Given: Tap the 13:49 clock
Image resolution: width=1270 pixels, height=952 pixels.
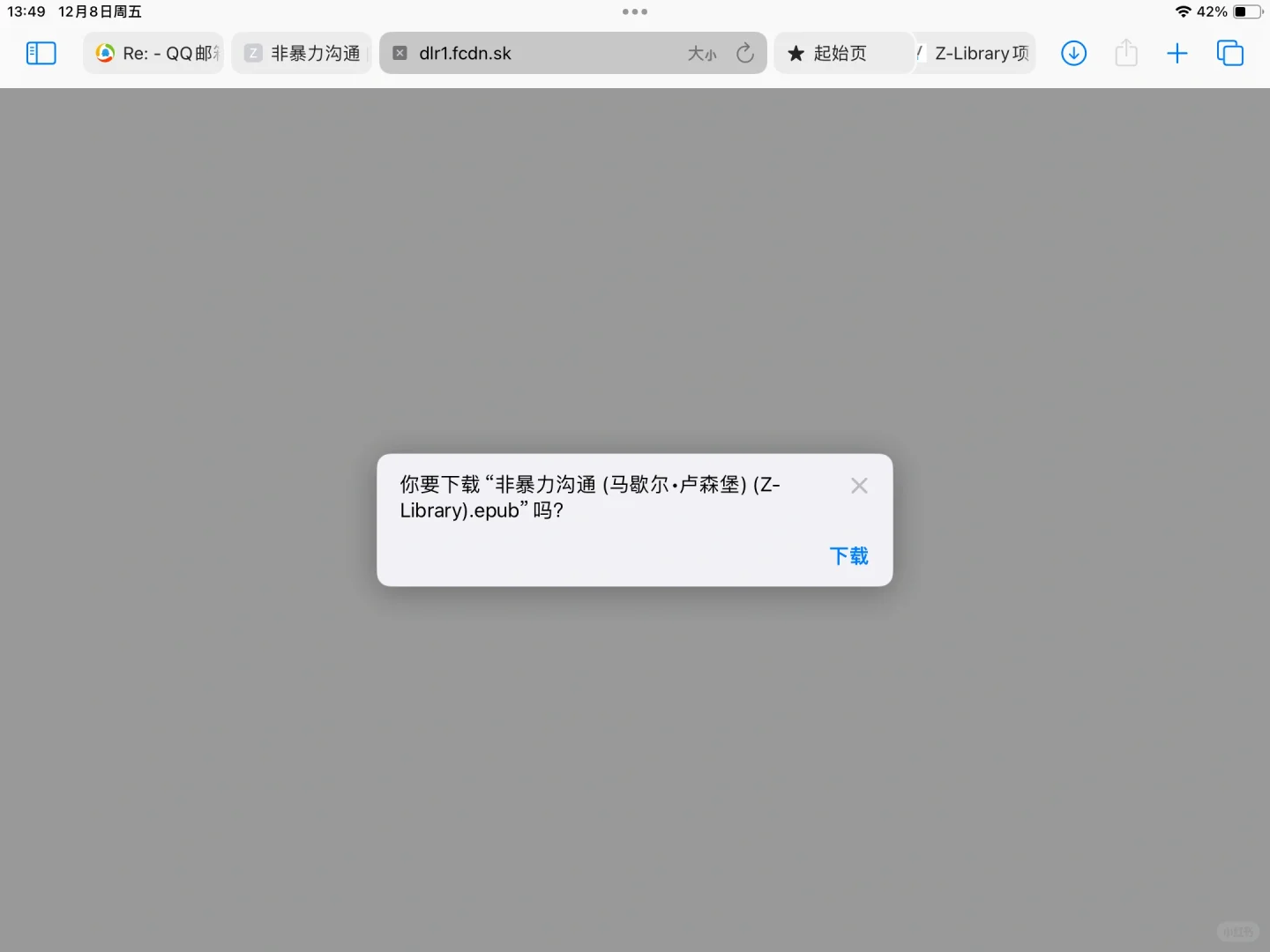Looking at the screenshot, I should point(26,11).
